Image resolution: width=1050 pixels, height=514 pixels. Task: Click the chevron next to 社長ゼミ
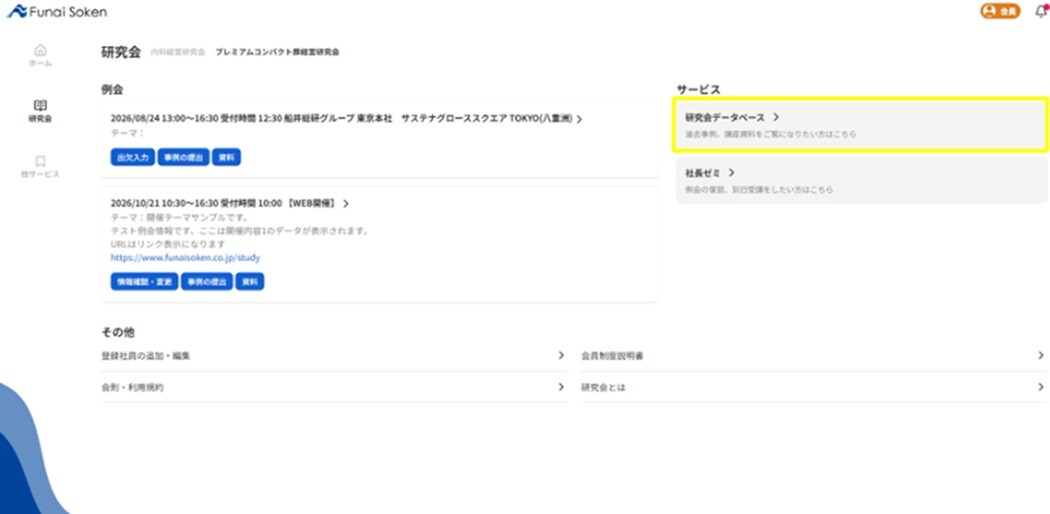732,173
